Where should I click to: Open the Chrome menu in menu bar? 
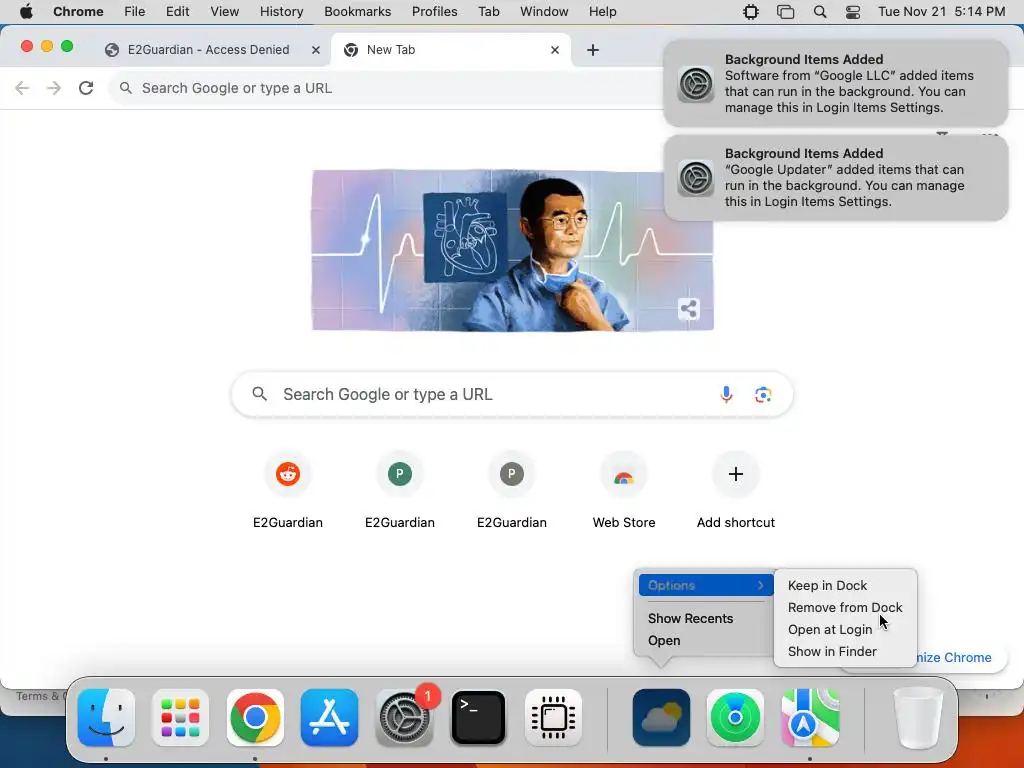[x=78, y=12]
